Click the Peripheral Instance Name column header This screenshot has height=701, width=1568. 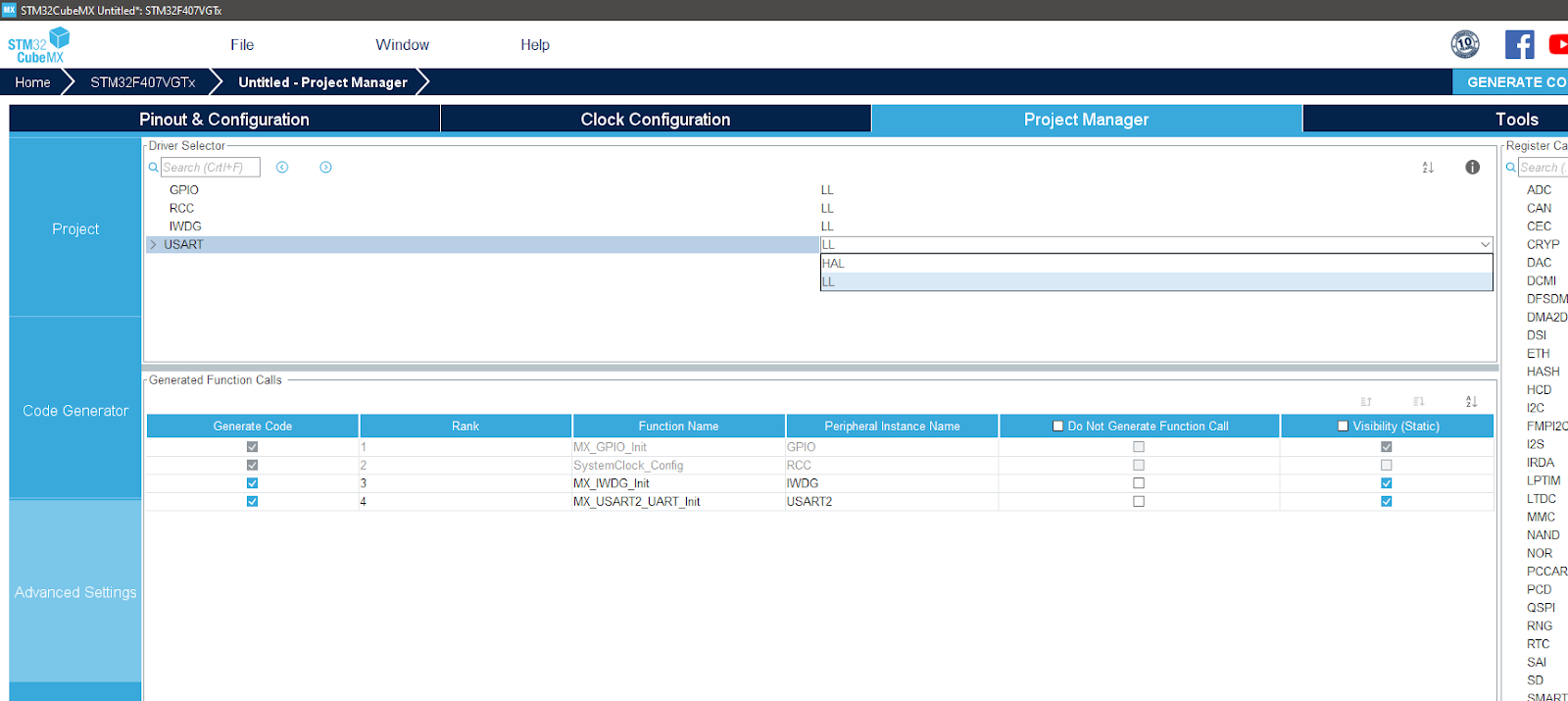pos(892,426)
